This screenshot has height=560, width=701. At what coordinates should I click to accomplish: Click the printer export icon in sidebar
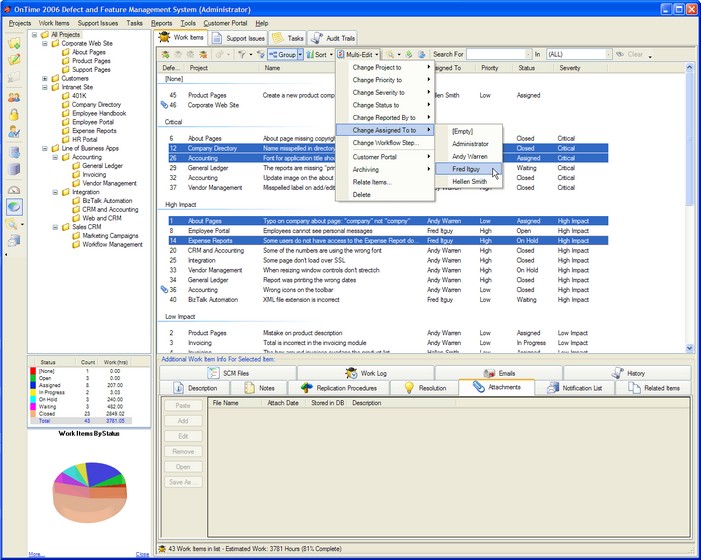[x=14, y=241]
